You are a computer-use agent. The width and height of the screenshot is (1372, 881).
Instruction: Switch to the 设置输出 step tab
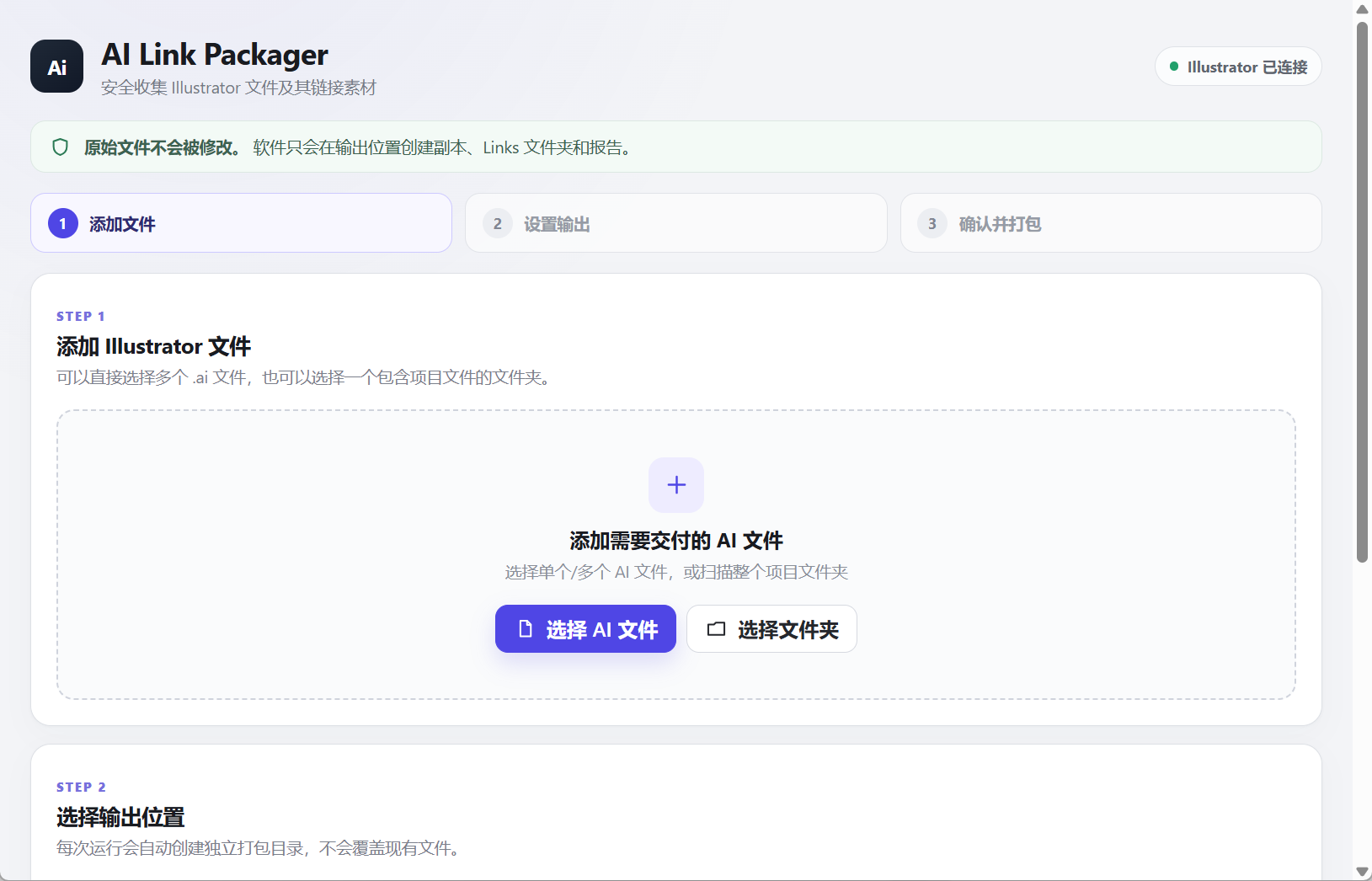(x=675, y=223)
